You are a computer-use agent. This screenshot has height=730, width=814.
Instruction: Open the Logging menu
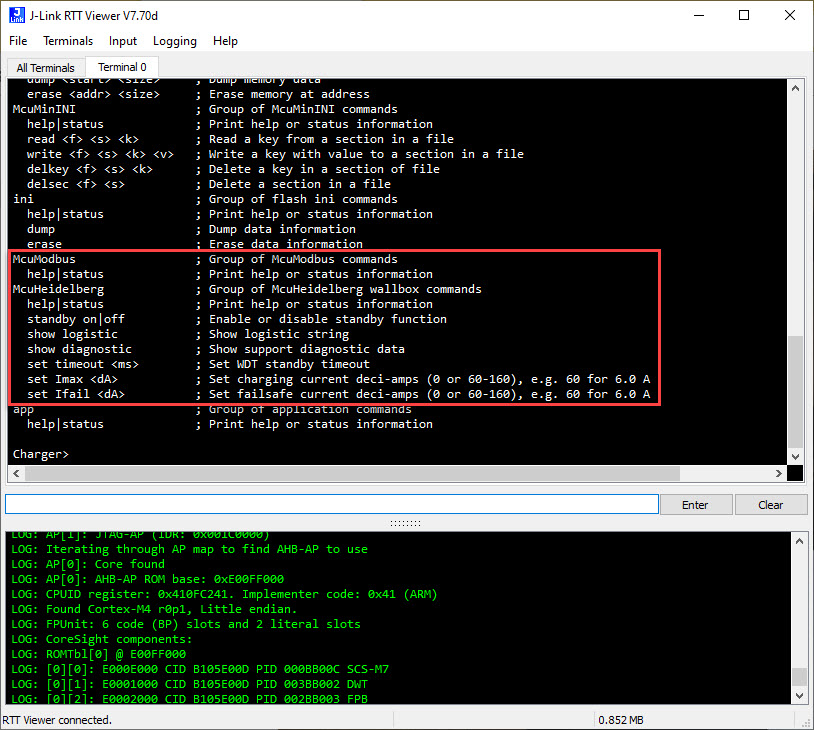pos(174,41)
